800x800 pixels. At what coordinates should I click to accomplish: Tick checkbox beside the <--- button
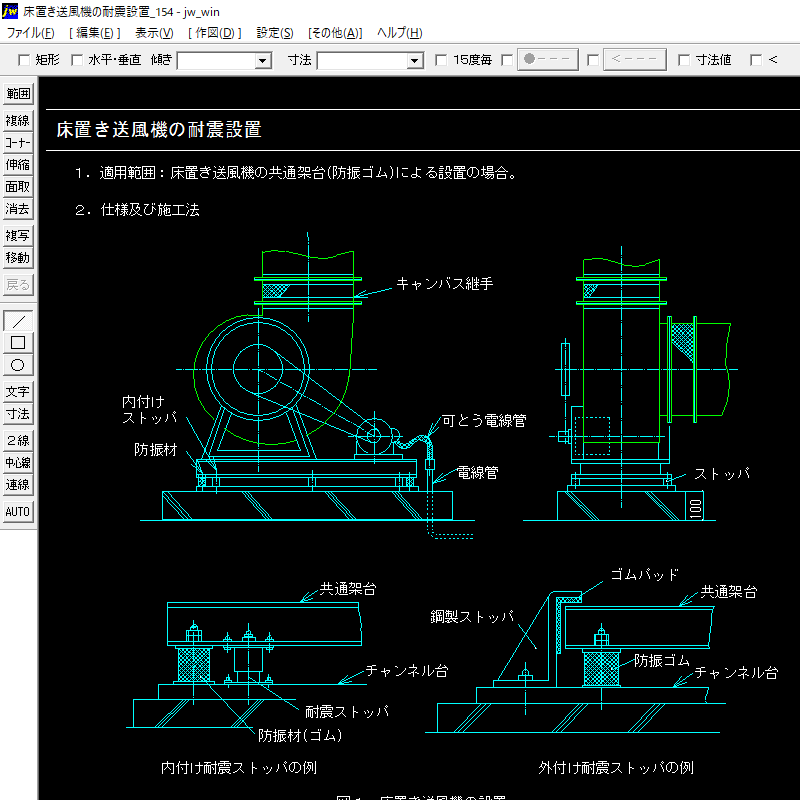[593, 60]
